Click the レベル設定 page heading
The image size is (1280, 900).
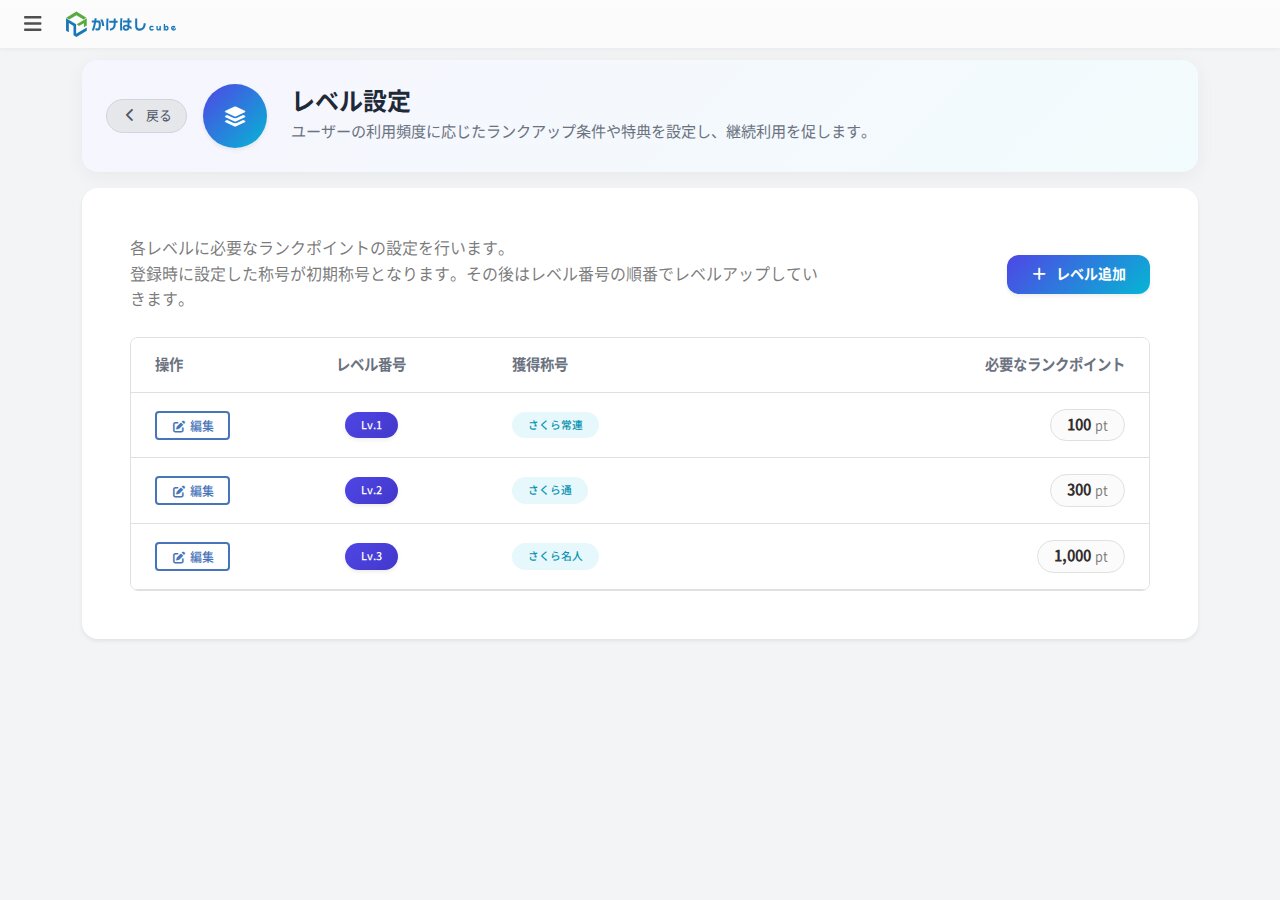351,101
